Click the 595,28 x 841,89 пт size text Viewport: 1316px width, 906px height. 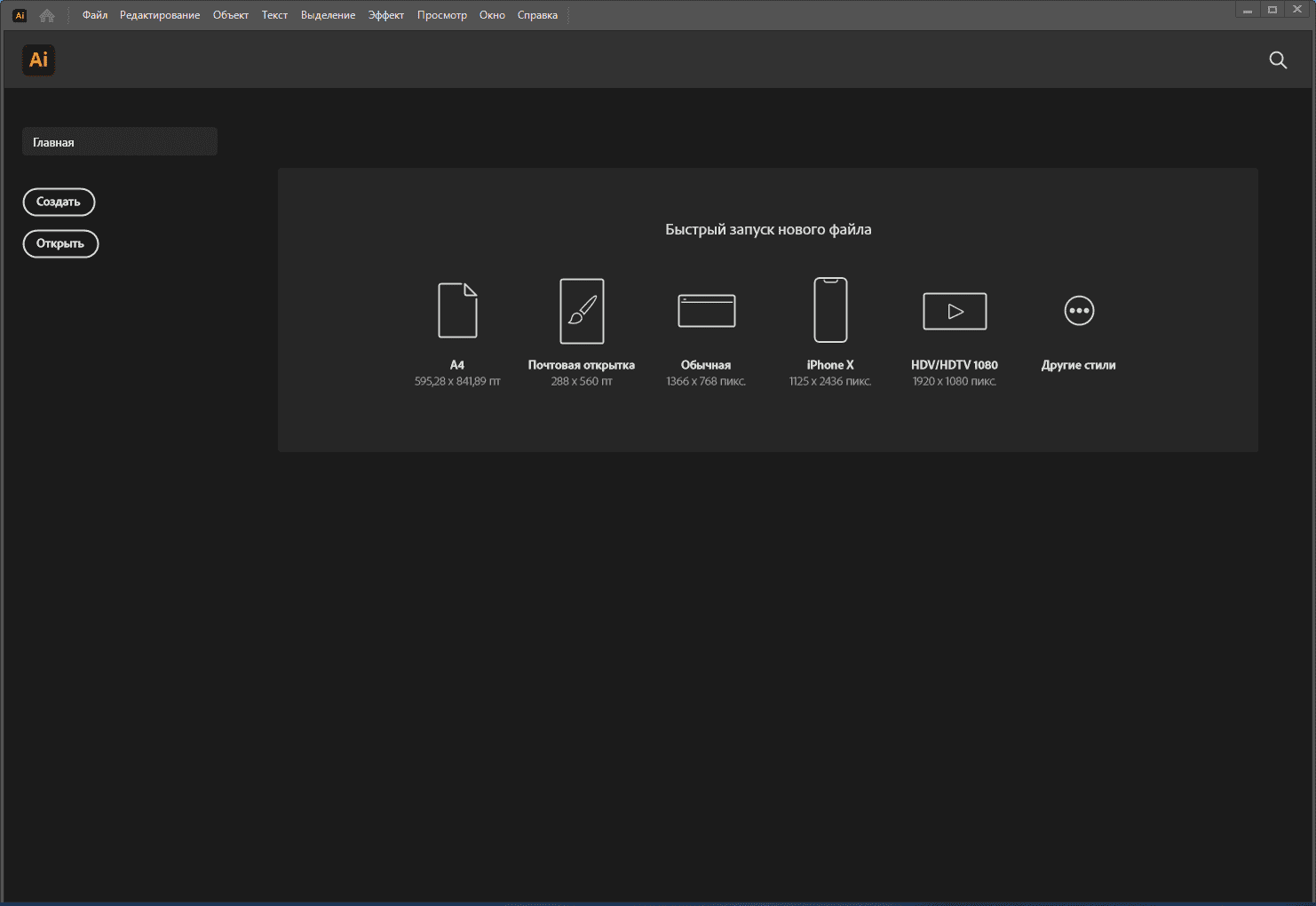point(457,381)
